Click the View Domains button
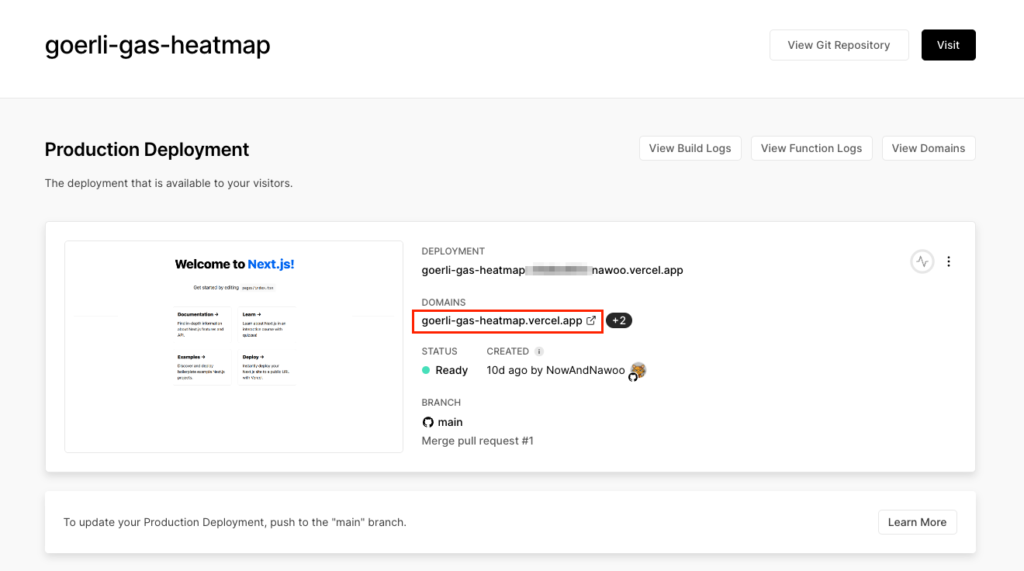Viewport: 1024px width, 571px height. [x=928, y=148]
